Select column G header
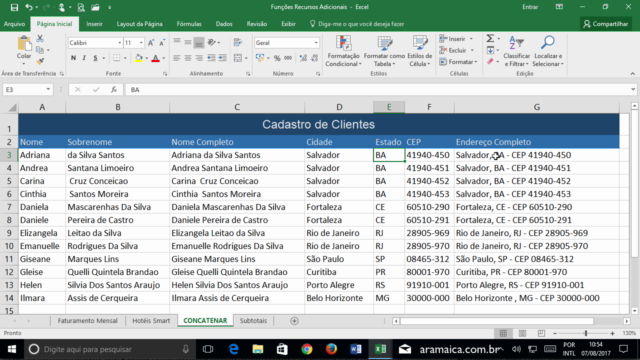This screenshot has width=640, height=360. tap(537, 107)
